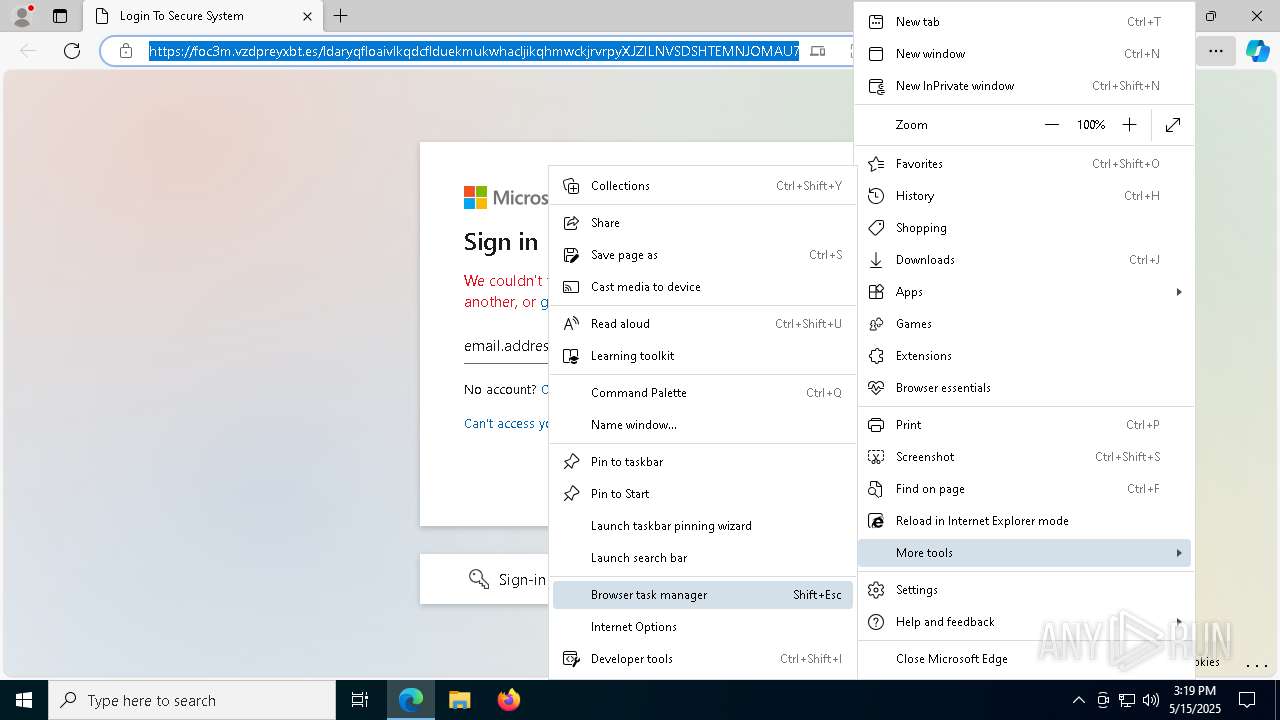Select Share in the submenu
Viewport: 1280px width, 720px height.
(703, 223)
